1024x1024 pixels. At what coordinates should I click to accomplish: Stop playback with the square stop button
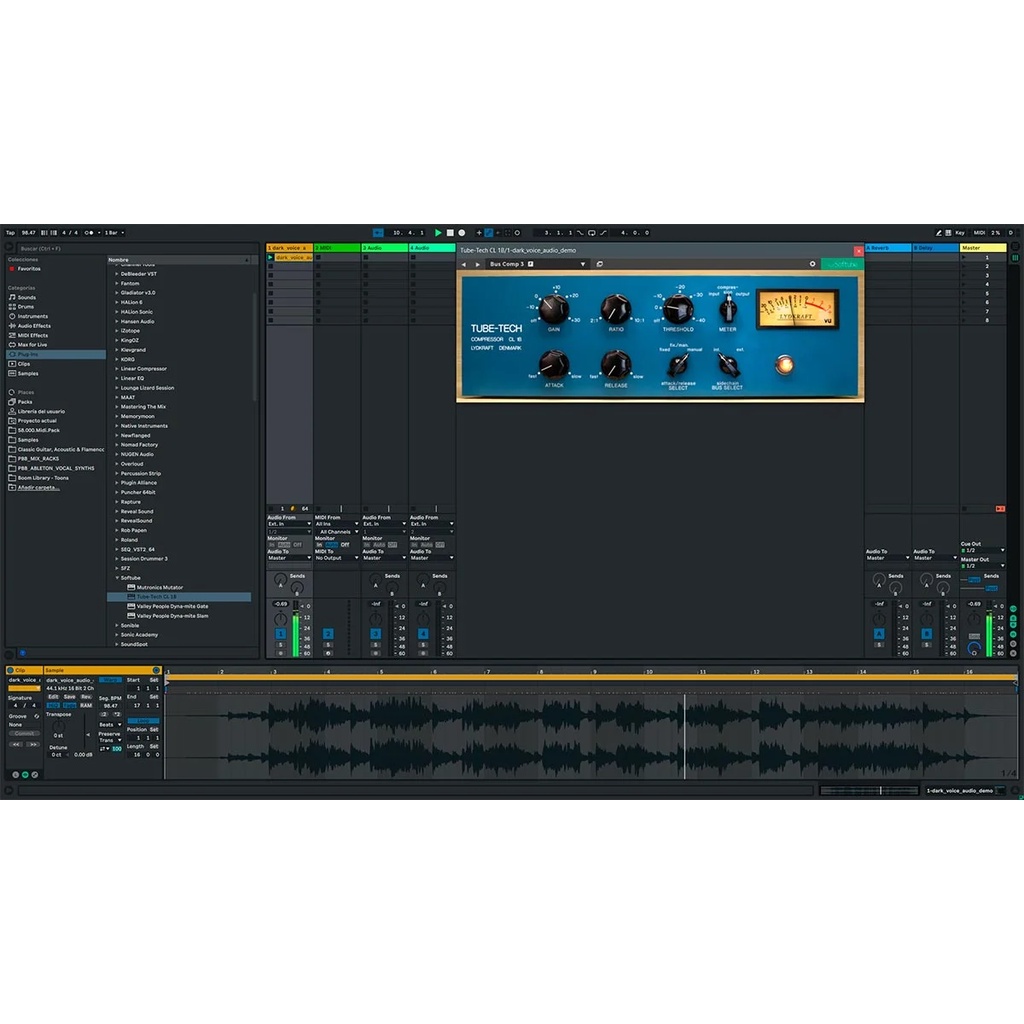pos(450,232)
